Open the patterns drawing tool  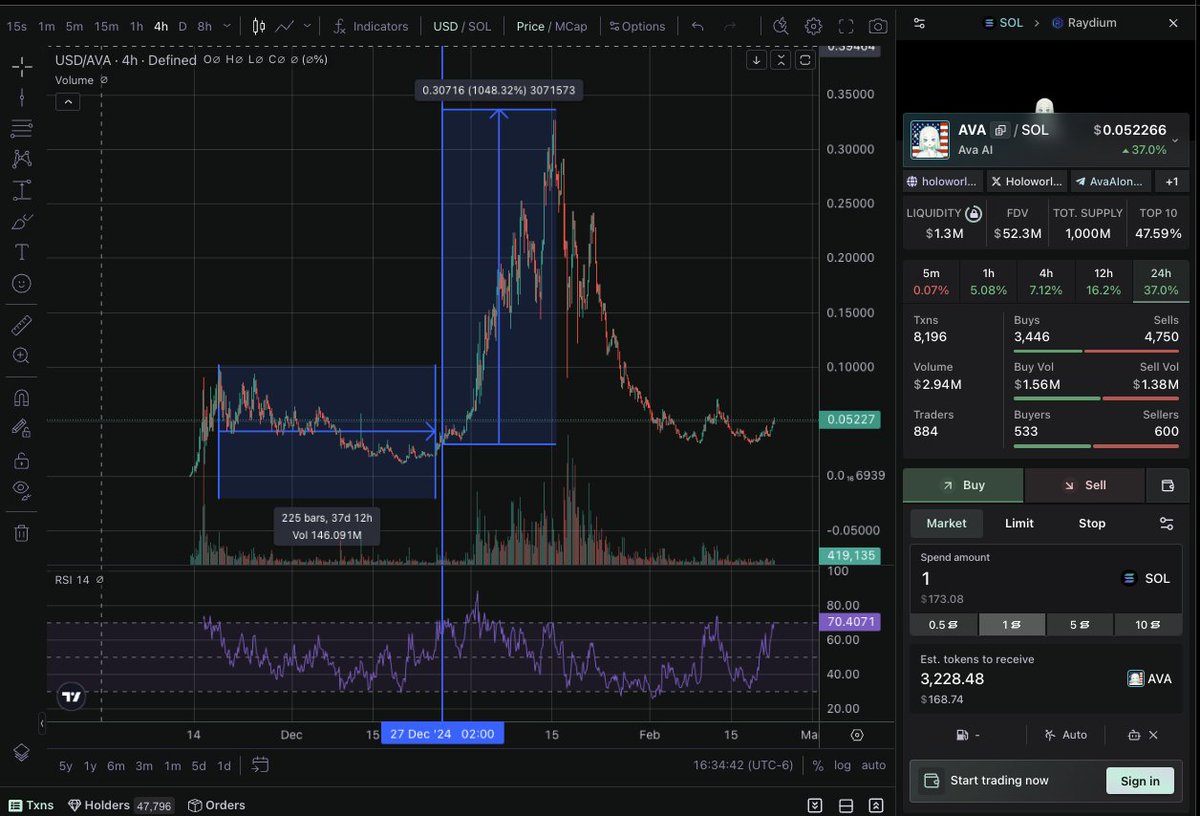click(x=21, y=159)
